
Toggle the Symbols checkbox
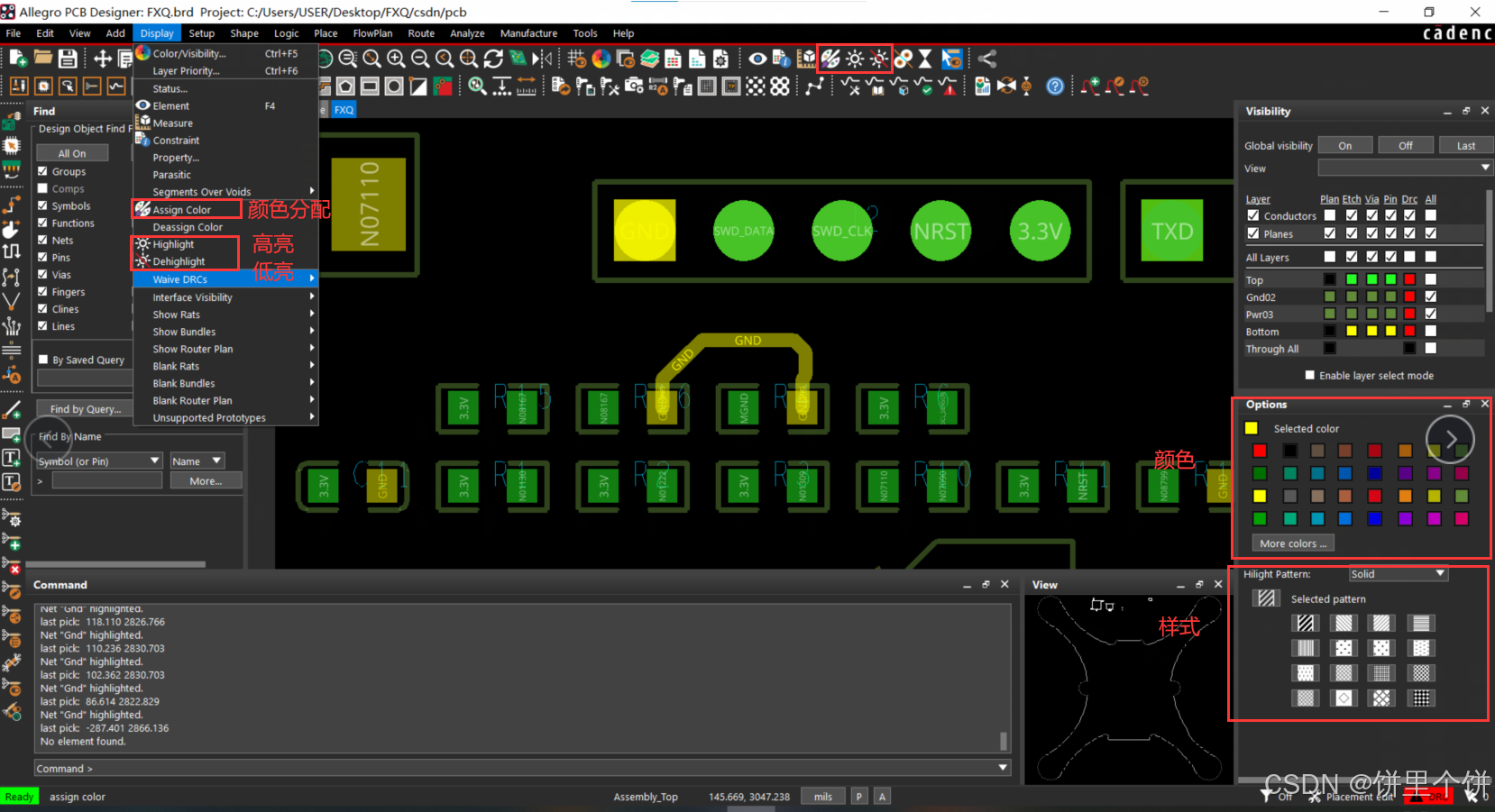click(x=42, y=205)
